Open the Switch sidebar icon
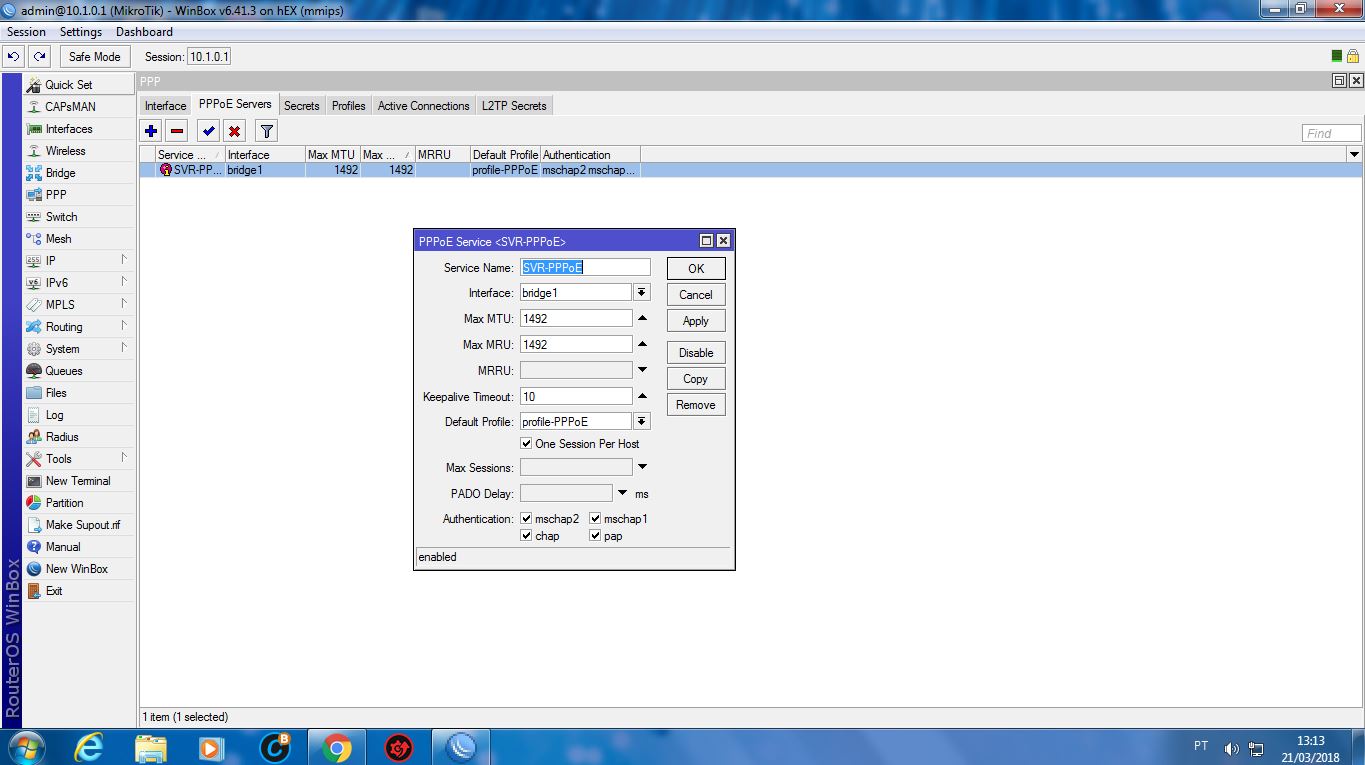The height and width of the screenshot is (765, 1365). click(x=34, y=217)
